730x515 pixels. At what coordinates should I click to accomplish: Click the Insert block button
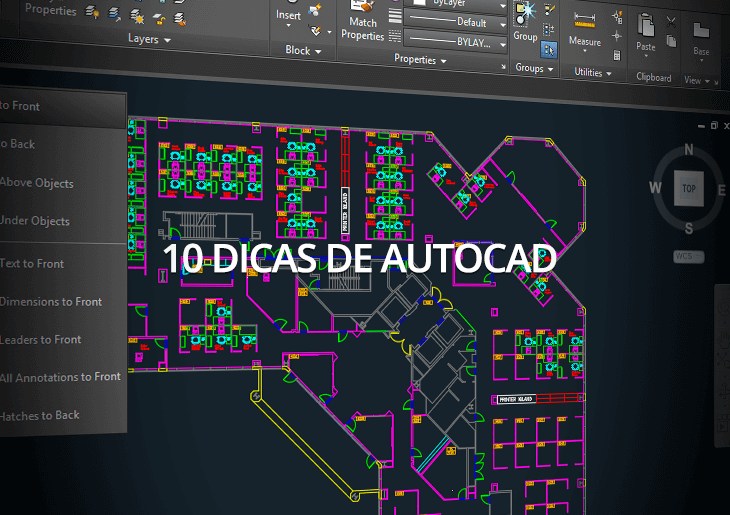(288, 15)
